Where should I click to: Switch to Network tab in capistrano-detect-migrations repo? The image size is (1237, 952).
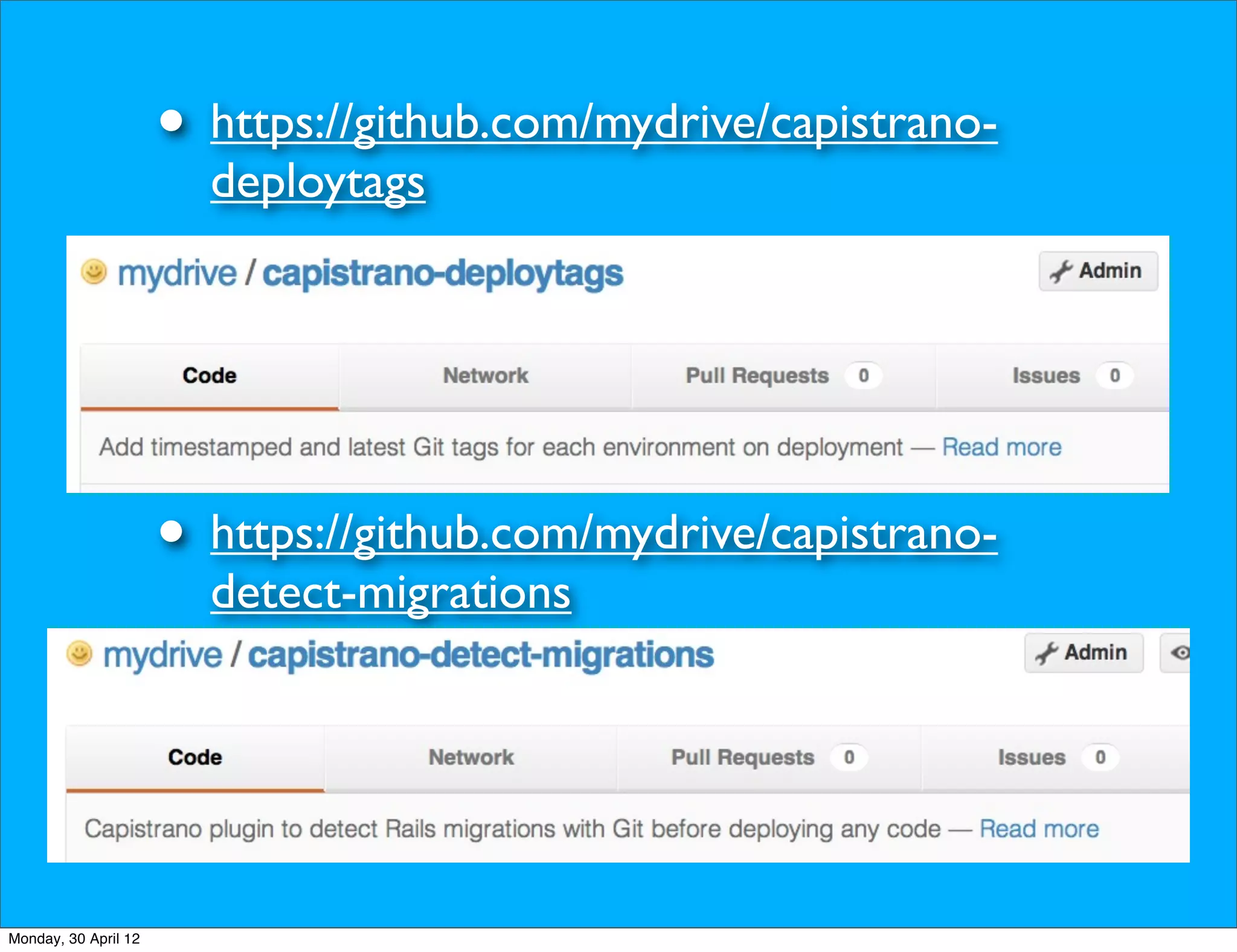pos(471,758)
